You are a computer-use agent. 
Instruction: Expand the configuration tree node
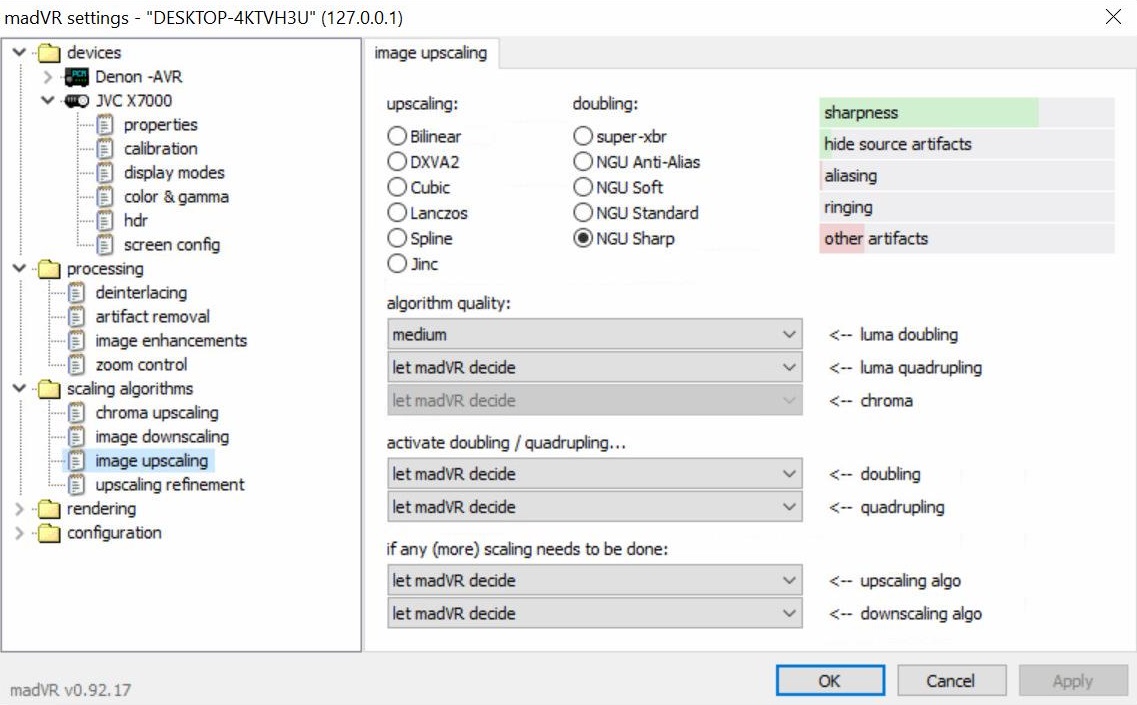pos(20,533)
